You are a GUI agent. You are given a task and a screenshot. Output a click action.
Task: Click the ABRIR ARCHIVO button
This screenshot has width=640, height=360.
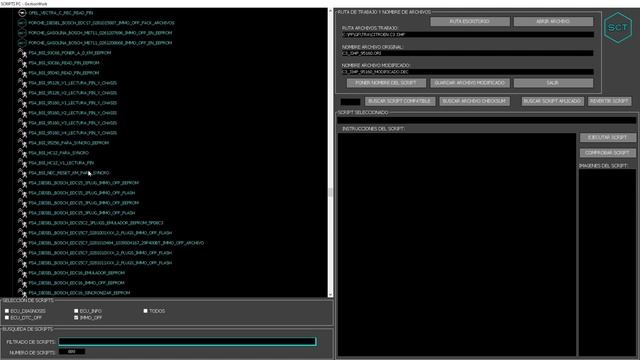pyautogui.click(x=553, y=22)
